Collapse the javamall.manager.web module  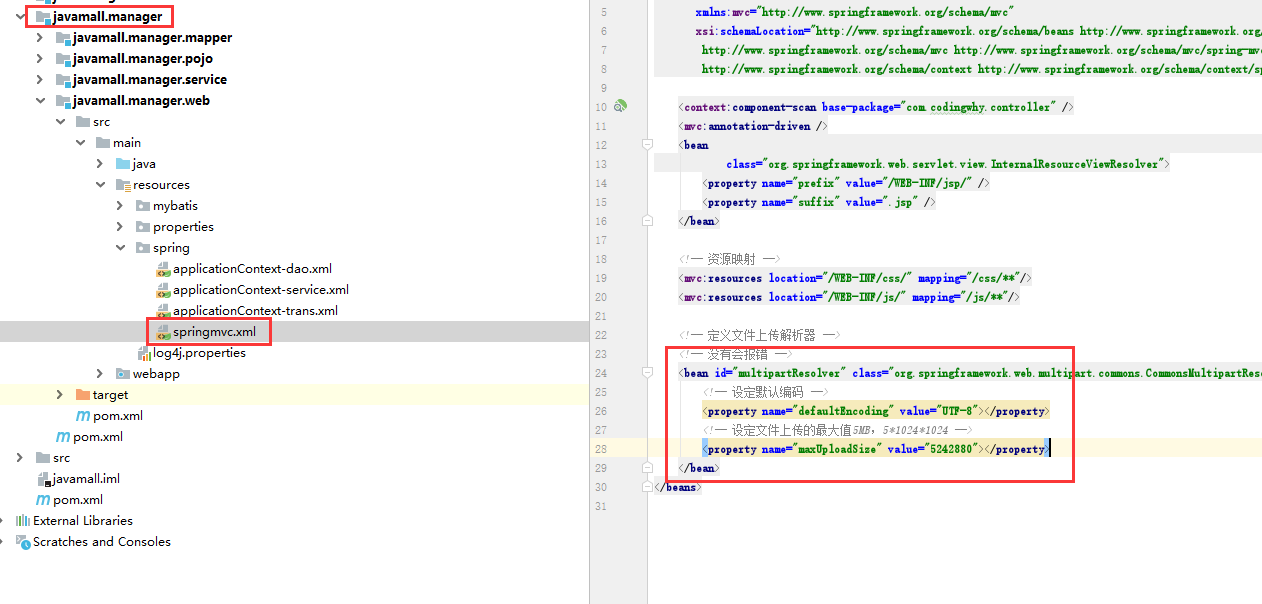[40, 101]
